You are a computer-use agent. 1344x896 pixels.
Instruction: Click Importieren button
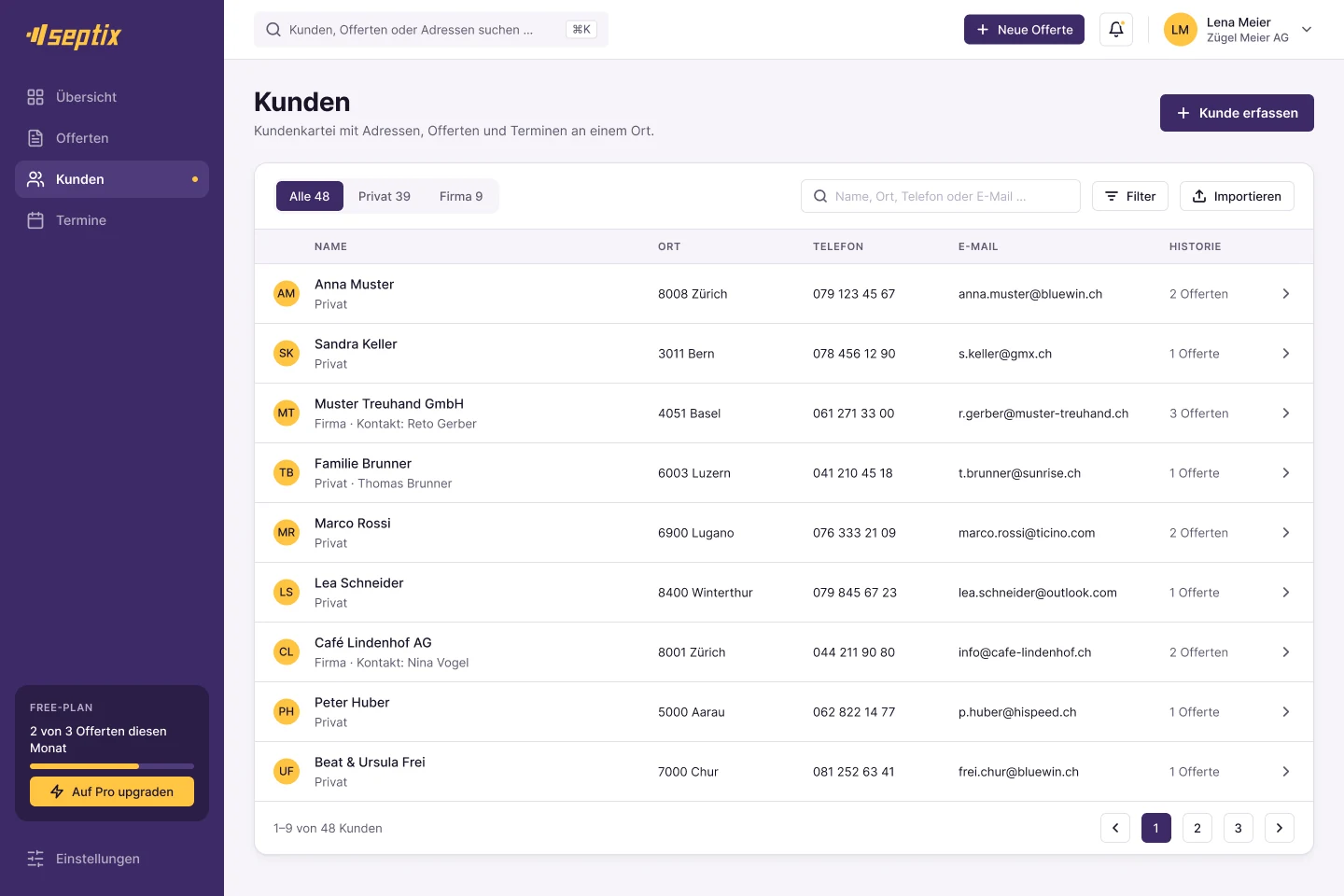tap(1237, 196)
